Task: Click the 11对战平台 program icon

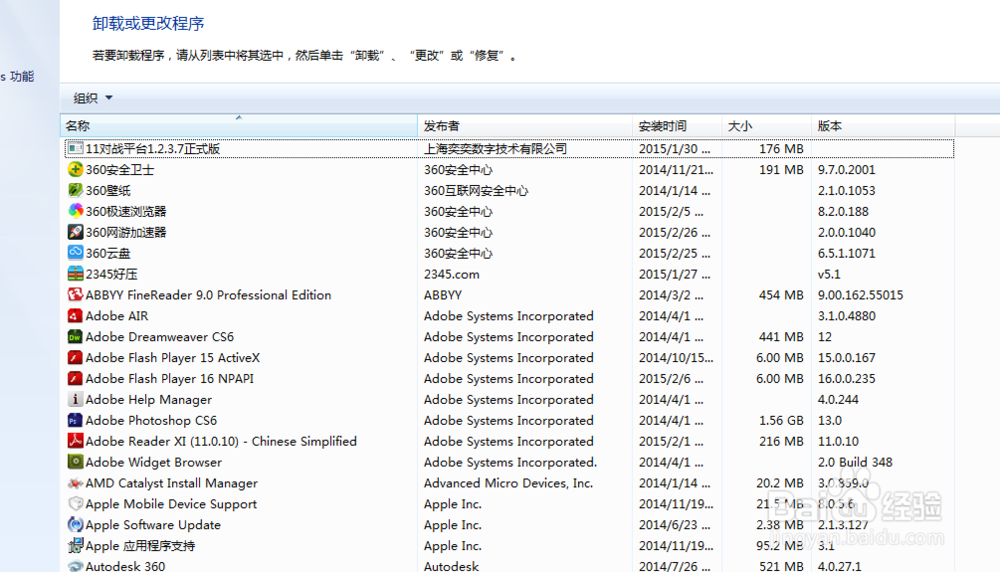Action: click(x=75, y=149)
